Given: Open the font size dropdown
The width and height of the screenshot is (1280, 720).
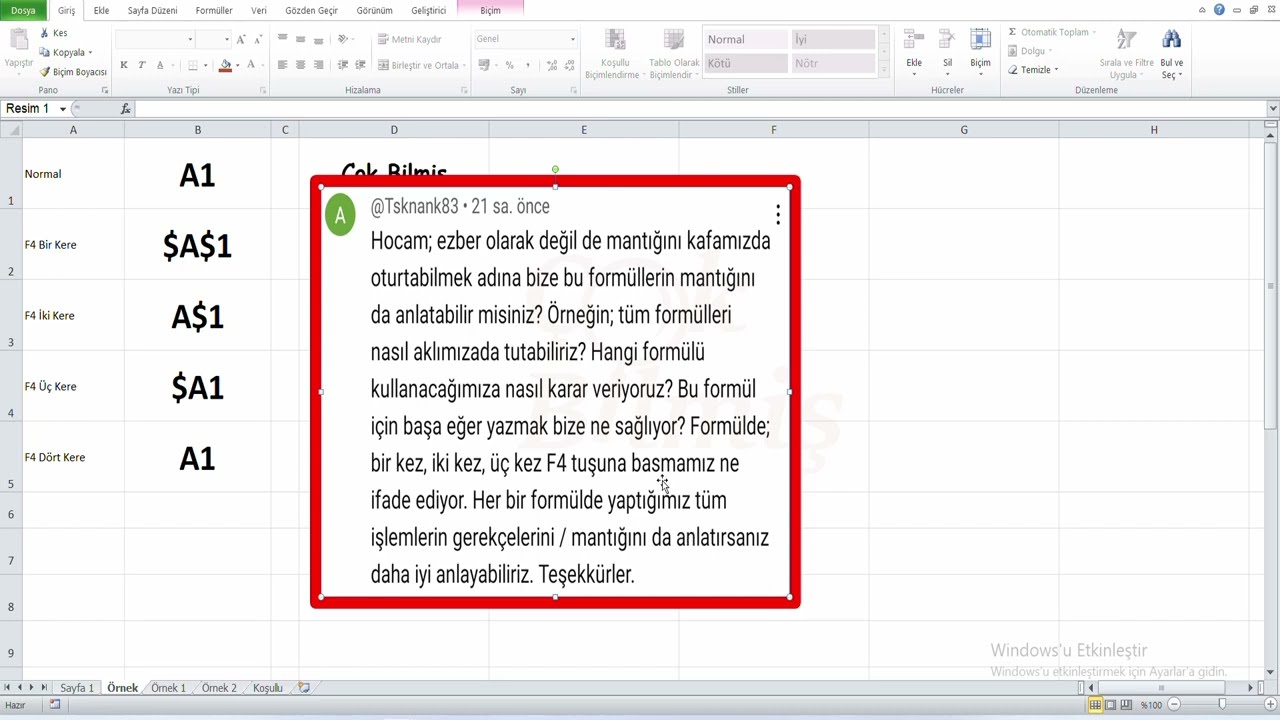Looking at the screenshot, I should click(x=227, y=39).
